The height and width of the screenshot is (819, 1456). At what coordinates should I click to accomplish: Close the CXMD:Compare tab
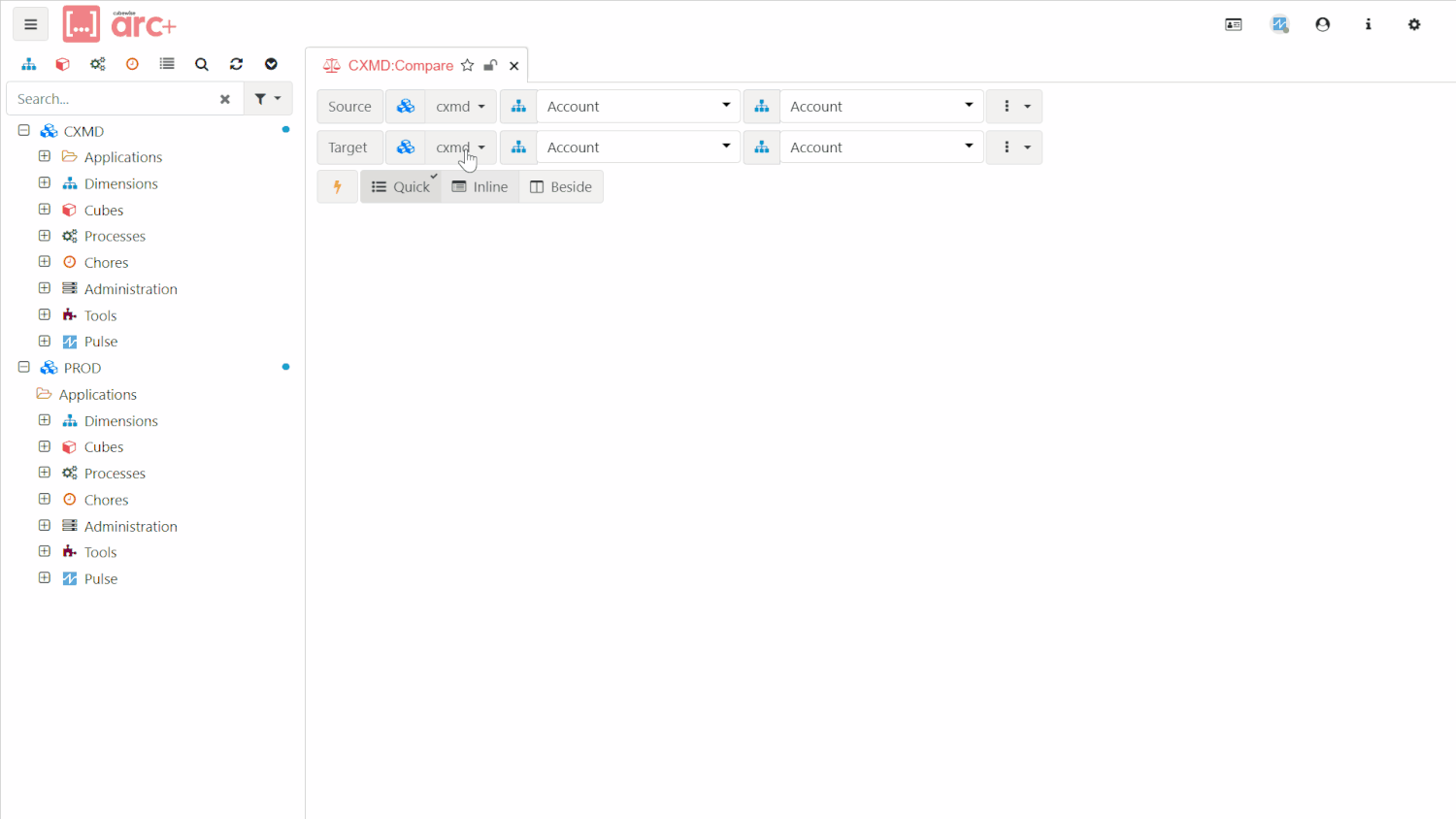514,66
